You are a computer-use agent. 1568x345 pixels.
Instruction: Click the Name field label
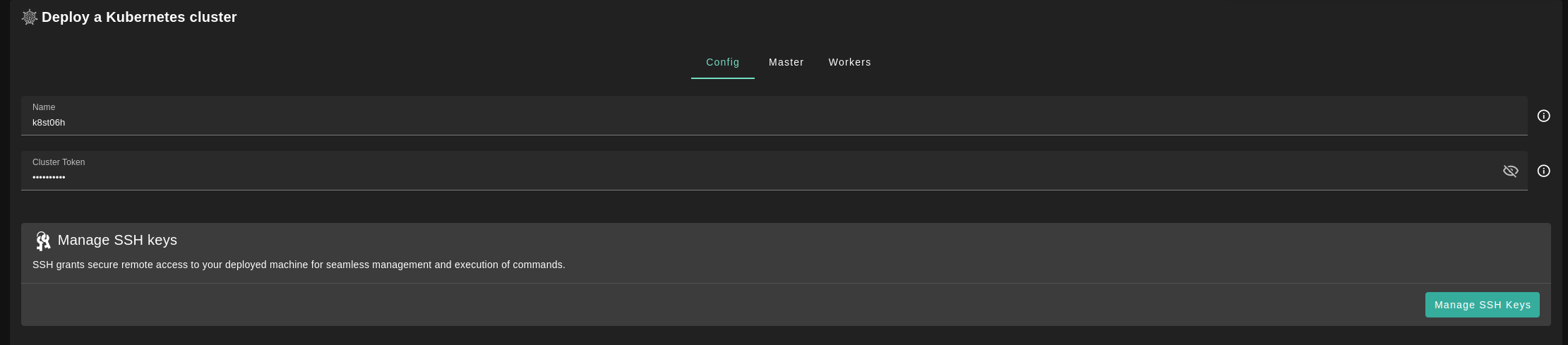click(44, 107)
